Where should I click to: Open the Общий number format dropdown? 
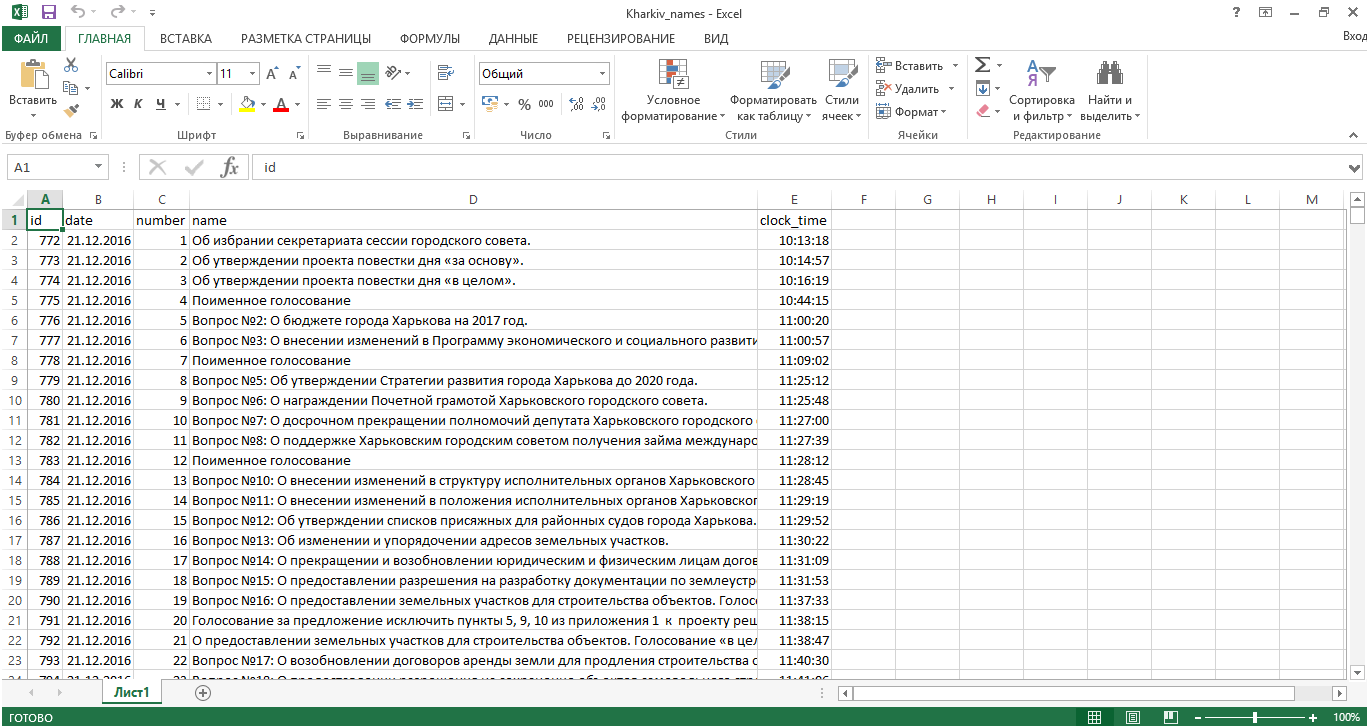(603, 73)
